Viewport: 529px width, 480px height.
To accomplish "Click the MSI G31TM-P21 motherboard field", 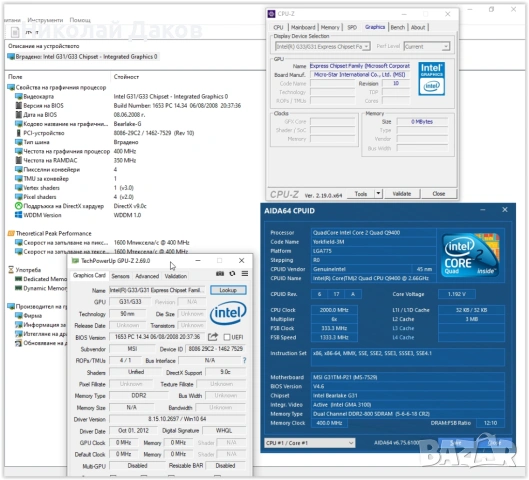I will 407,377.
